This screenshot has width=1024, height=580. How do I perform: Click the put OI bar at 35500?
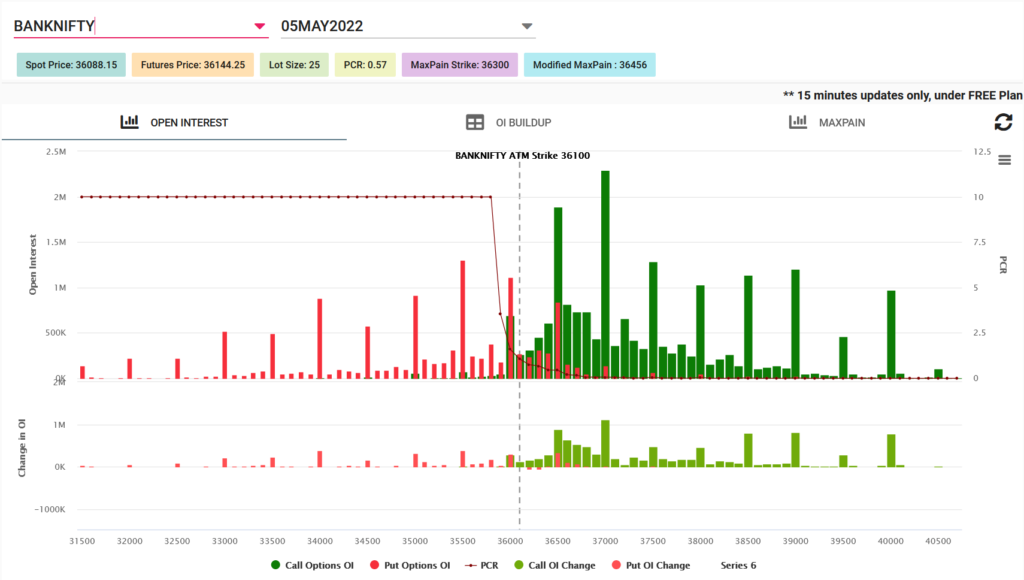[462, 319]
